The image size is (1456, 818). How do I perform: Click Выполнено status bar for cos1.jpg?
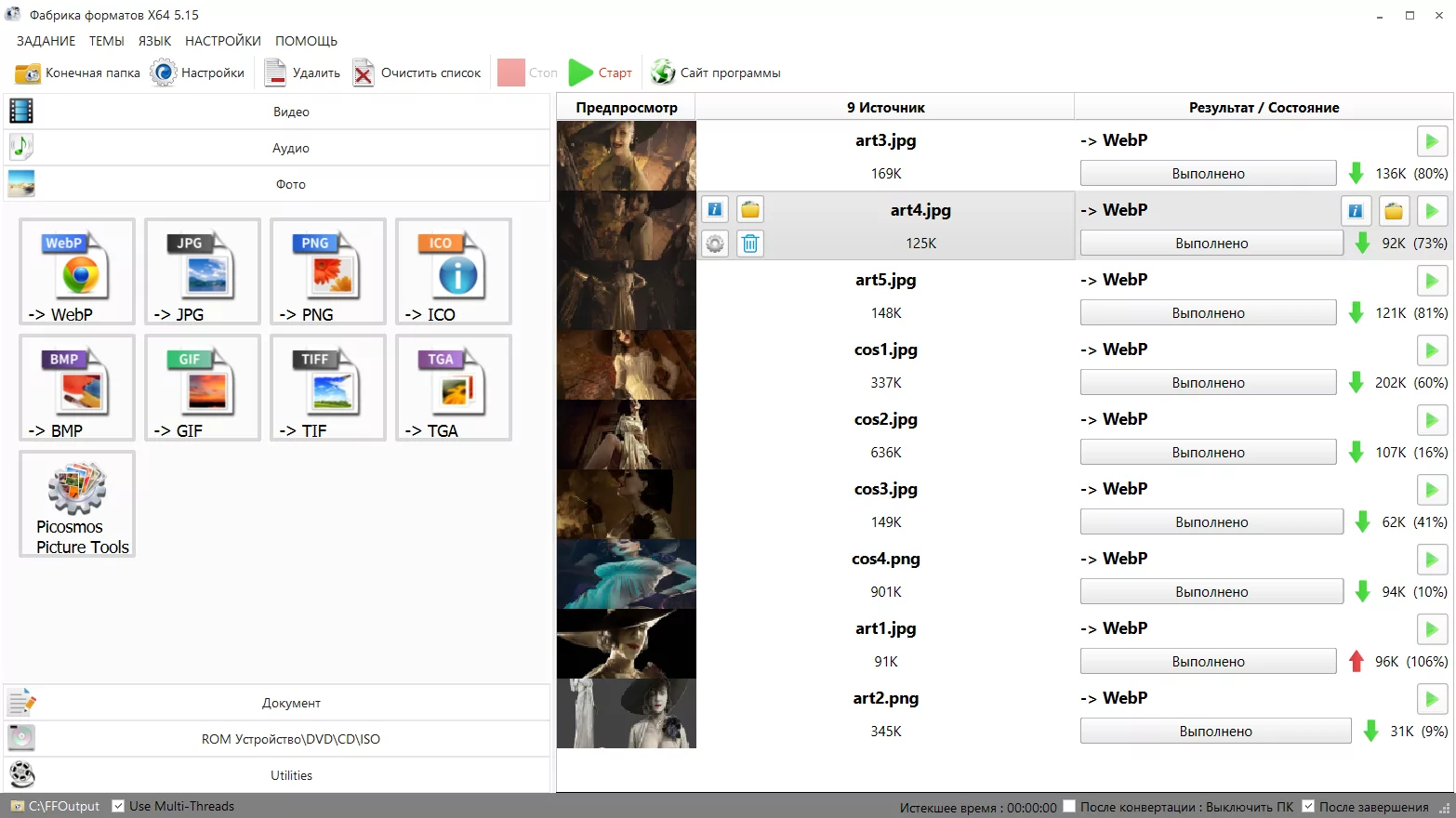click(x=1208, y=382)
